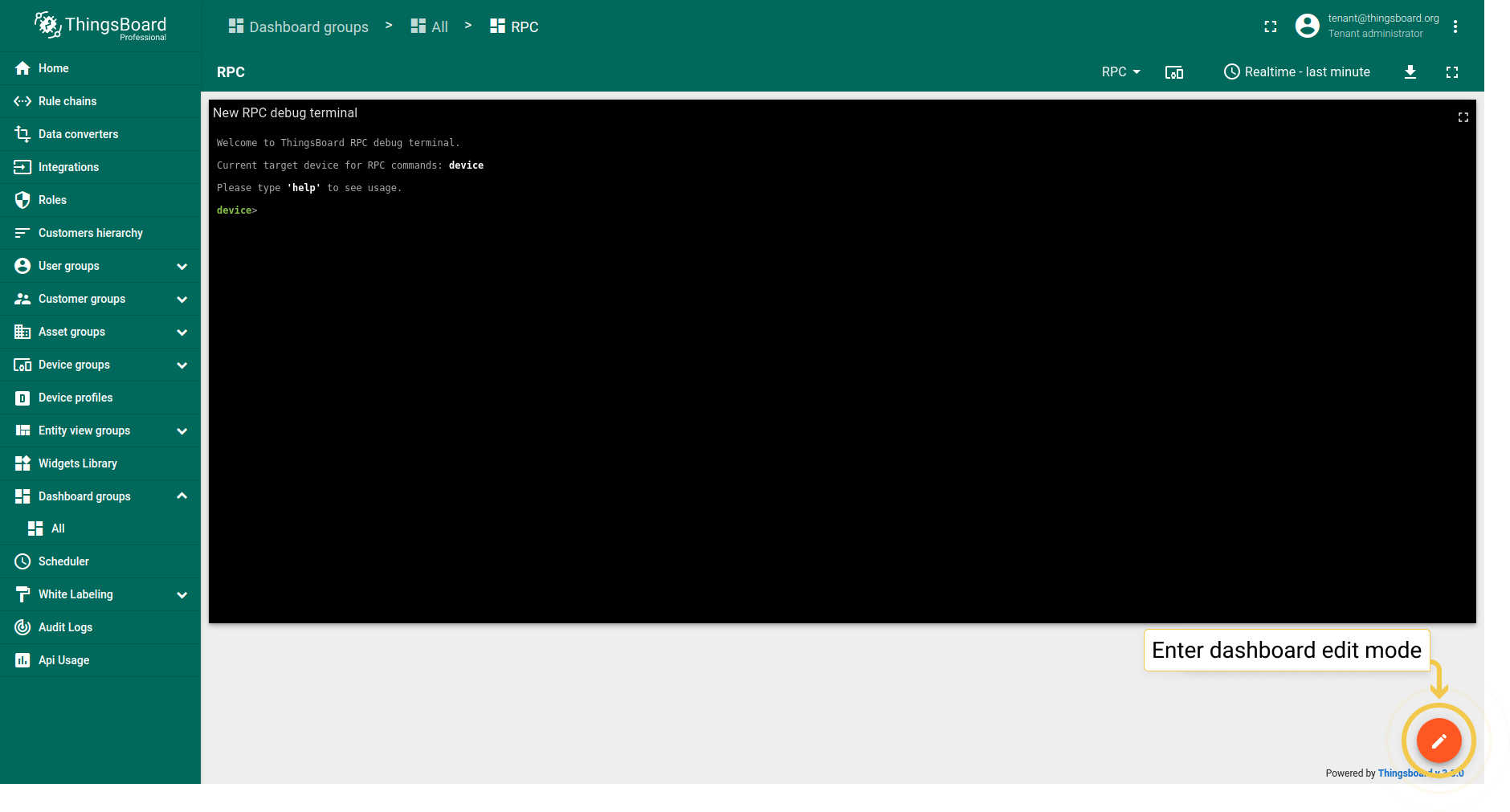Click the Dashboard groups grid icon in sidebar
This screenshot has width=1510, height=812.
[x=22, y=496]
